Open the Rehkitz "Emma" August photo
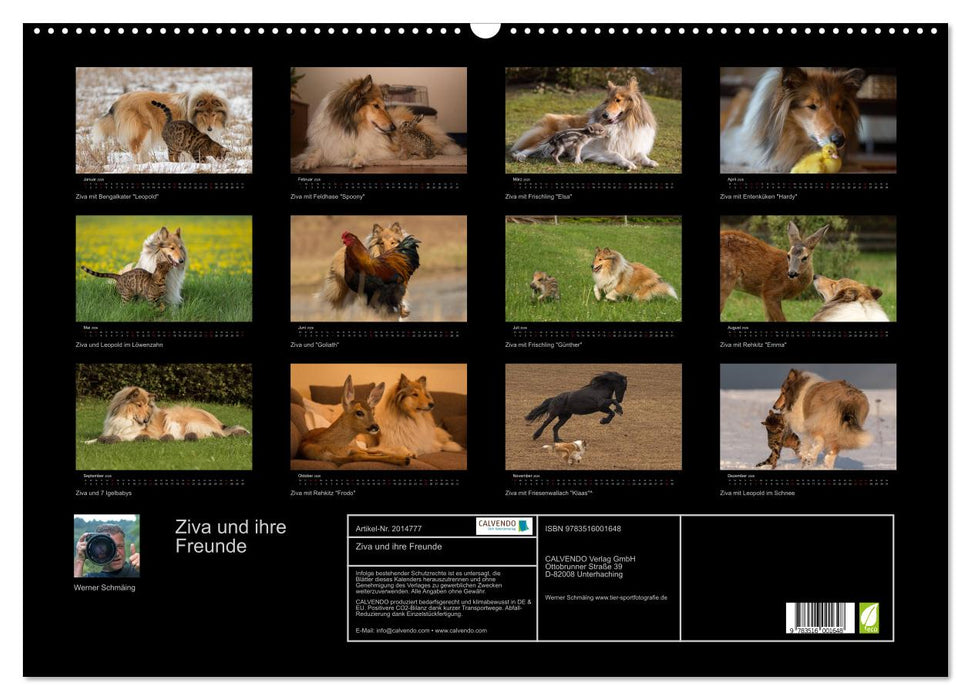The image size is (971, 700). point(808,268)
